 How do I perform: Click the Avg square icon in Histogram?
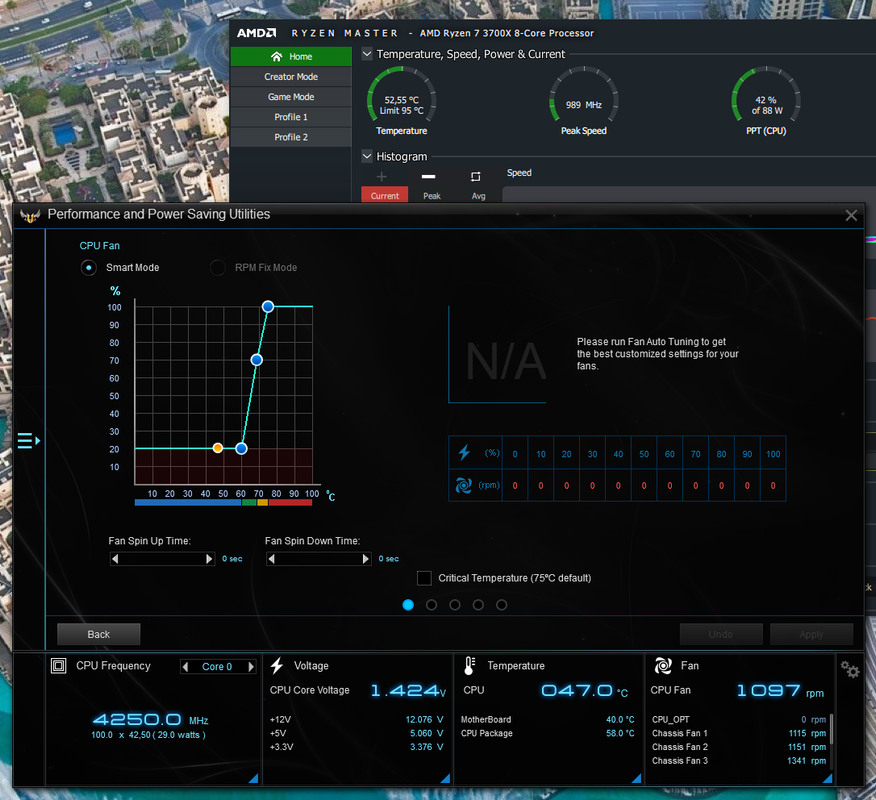pyautogui.click(x=475, y=177)
